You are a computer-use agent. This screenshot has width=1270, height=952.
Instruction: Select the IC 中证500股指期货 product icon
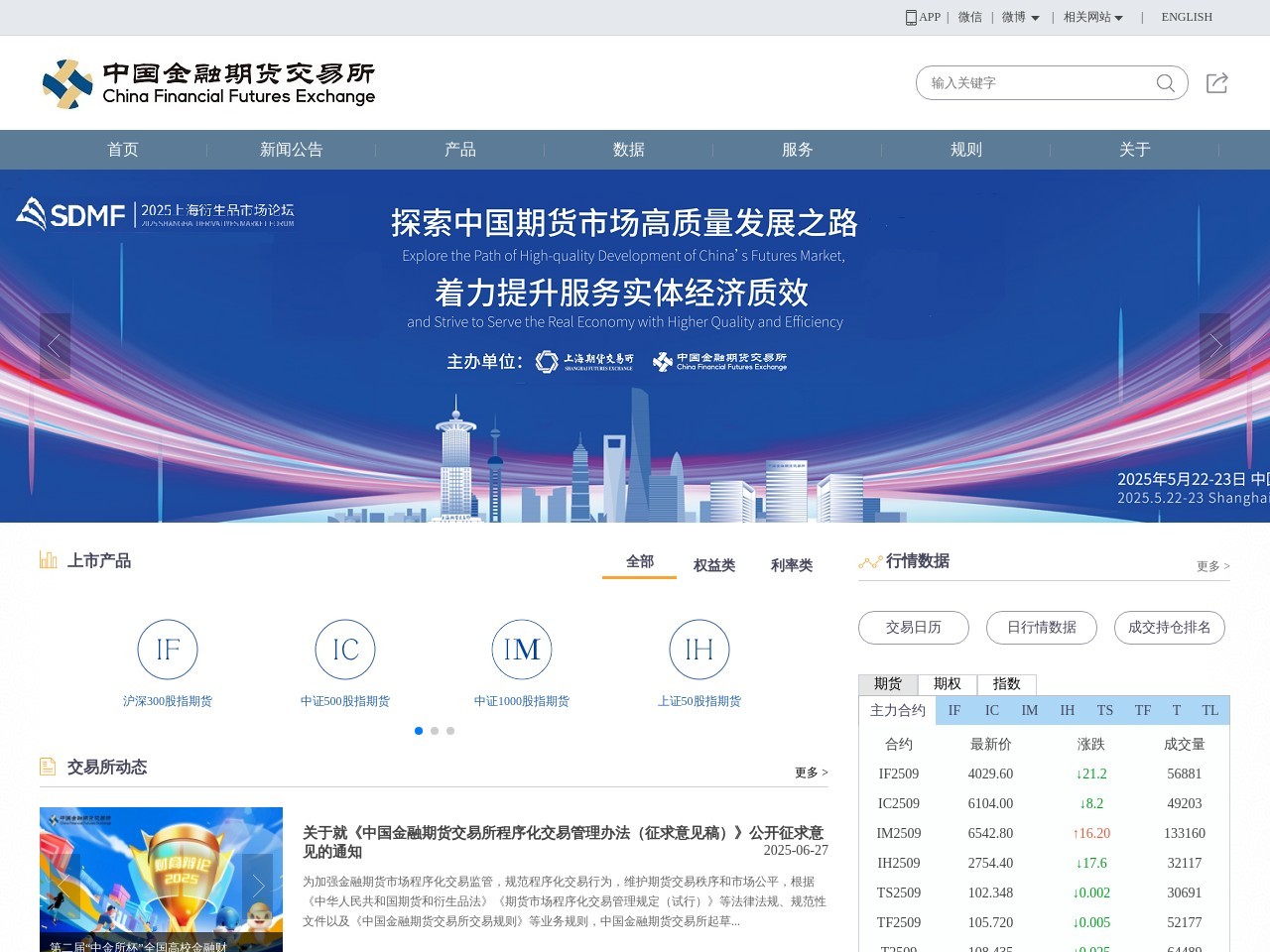[x=344, y=650]
